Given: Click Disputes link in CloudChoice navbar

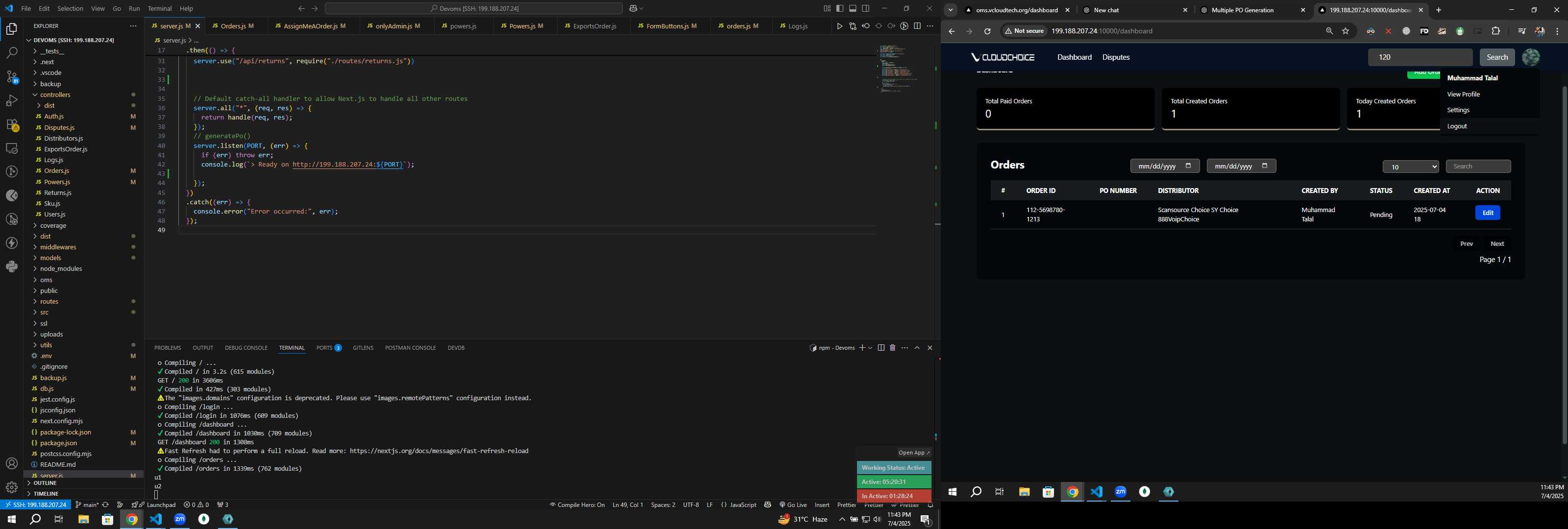Looking at the screenshot, I should coord(1116,57).
